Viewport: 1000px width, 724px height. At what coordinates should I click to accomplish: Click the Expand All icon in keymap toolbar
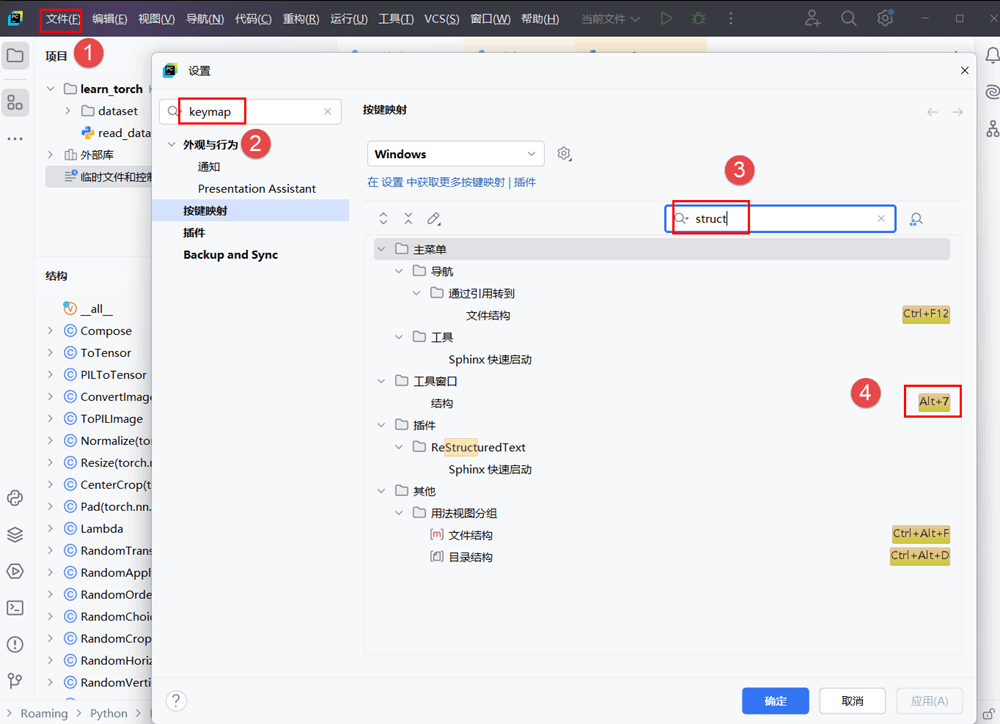[383, 219]
